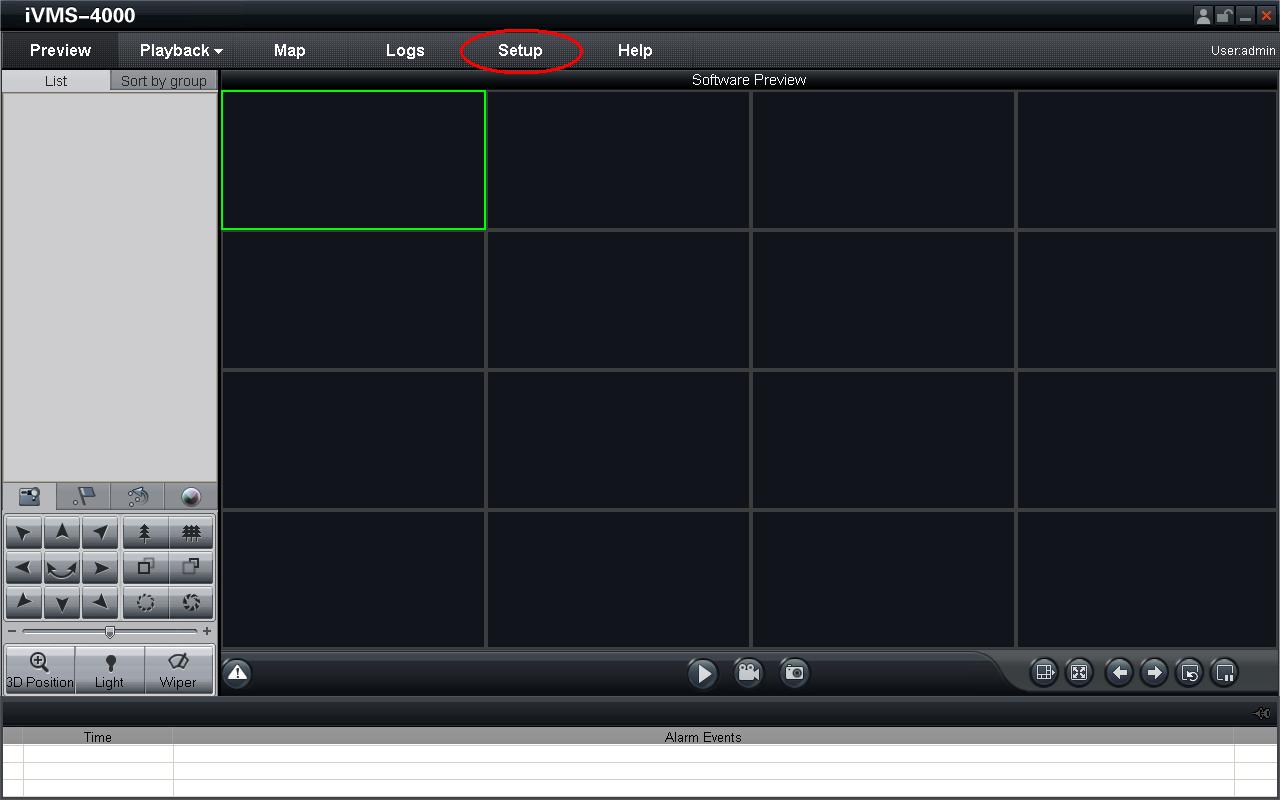Viewport: 1280px width, 800px height.
Task: Click the Alarm Events column header
Action: tap(703, 737)
